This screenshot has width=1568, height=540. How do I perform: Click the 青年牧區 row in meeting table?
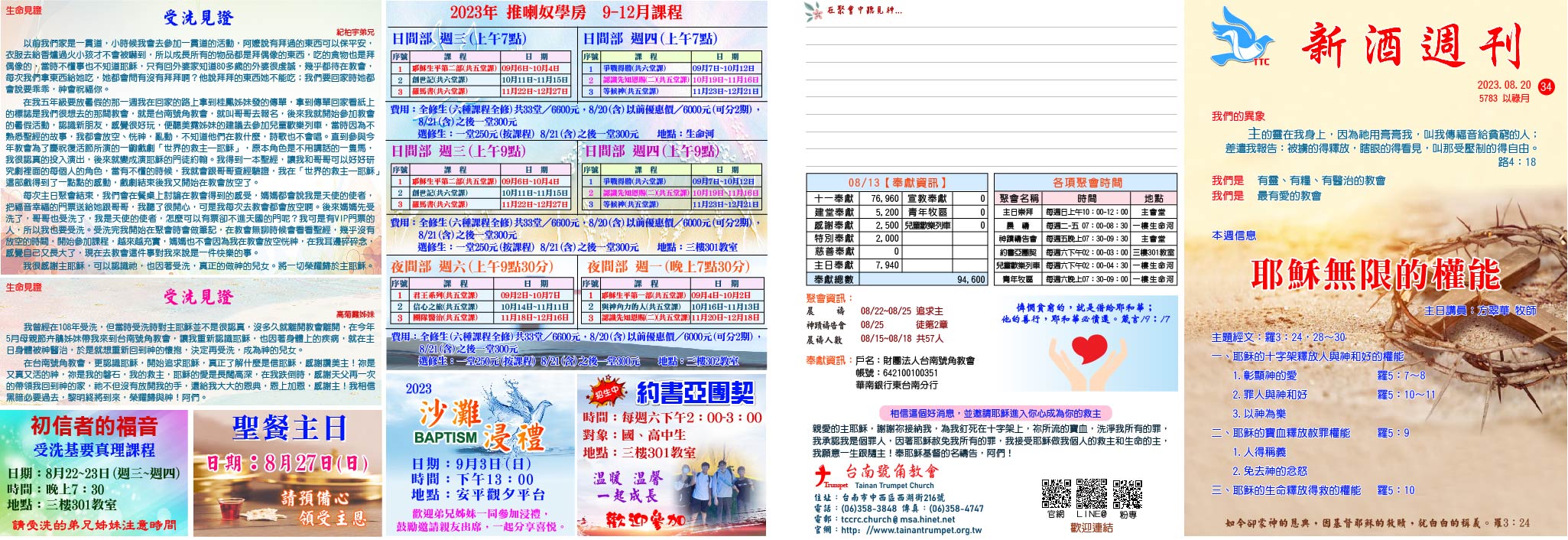tap(1086, 279)
